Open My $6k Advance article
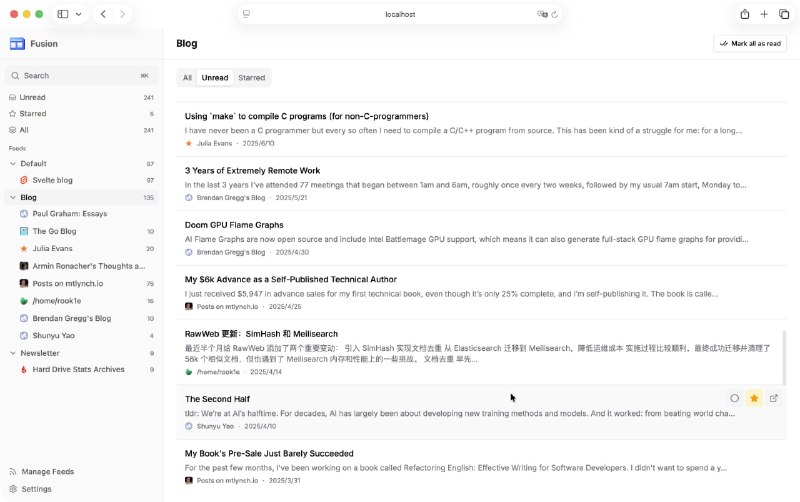The image size is (800, 502). [481, 293]
